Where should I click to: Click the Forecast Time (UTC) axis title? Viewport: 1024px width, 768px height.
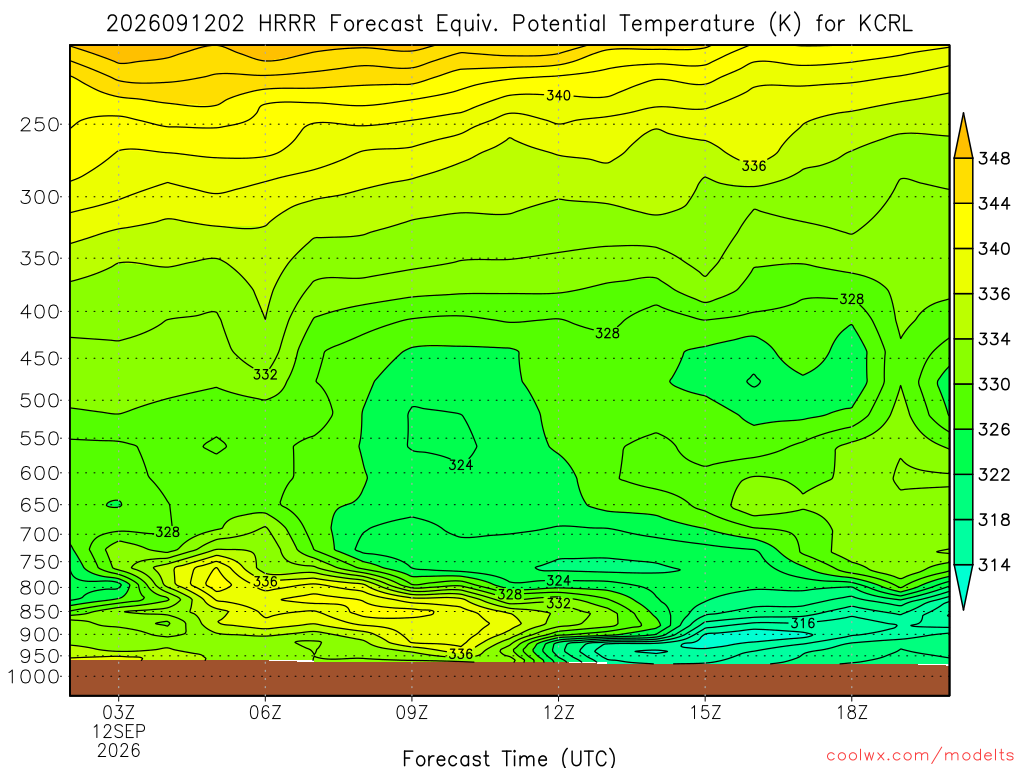(509, 758)
